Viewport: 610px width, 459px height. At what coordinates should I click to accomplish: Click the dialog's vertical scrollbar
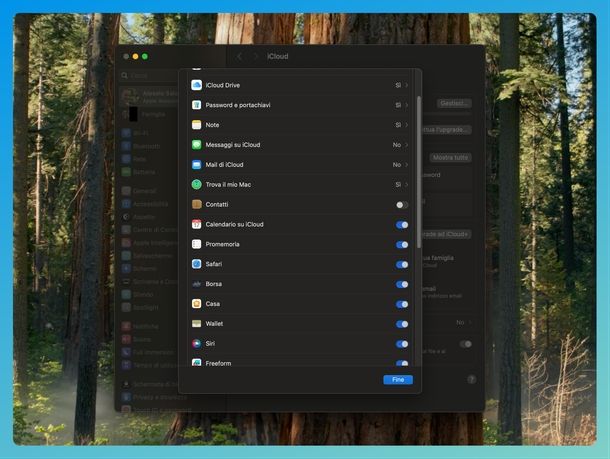419,172
